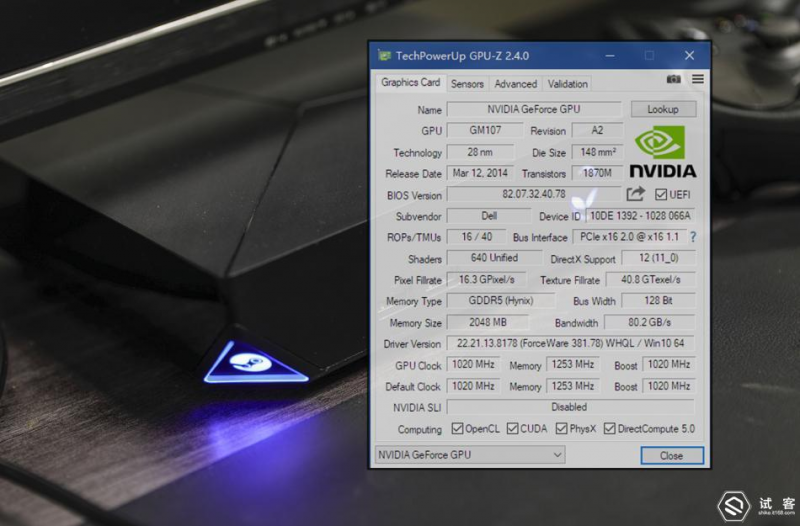Switch to the Graphics Card tab
Viewport: 800px width, 526px height.
(x=410, y=82)
